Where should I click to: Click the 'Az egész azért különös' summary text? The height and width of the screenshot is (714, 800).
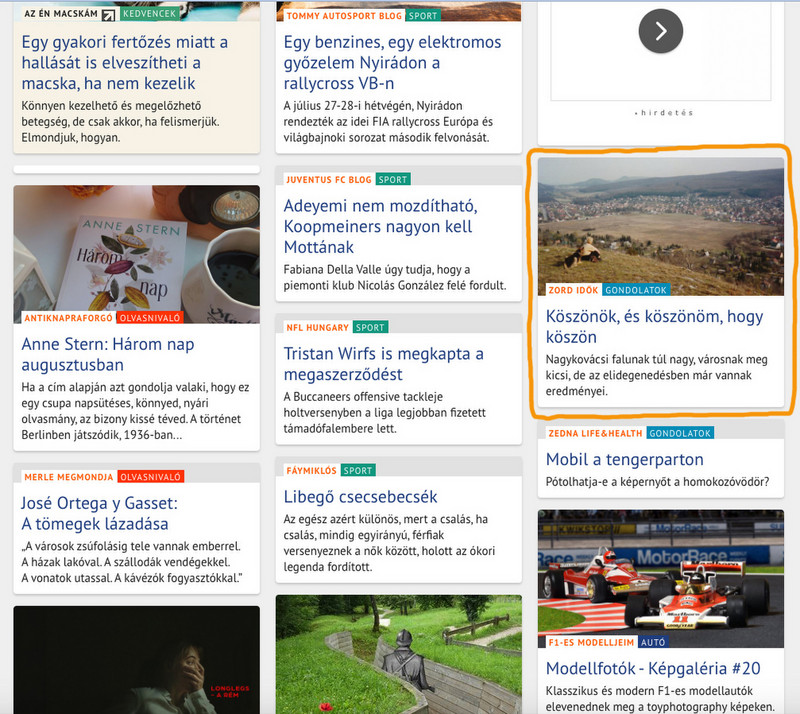389,543
